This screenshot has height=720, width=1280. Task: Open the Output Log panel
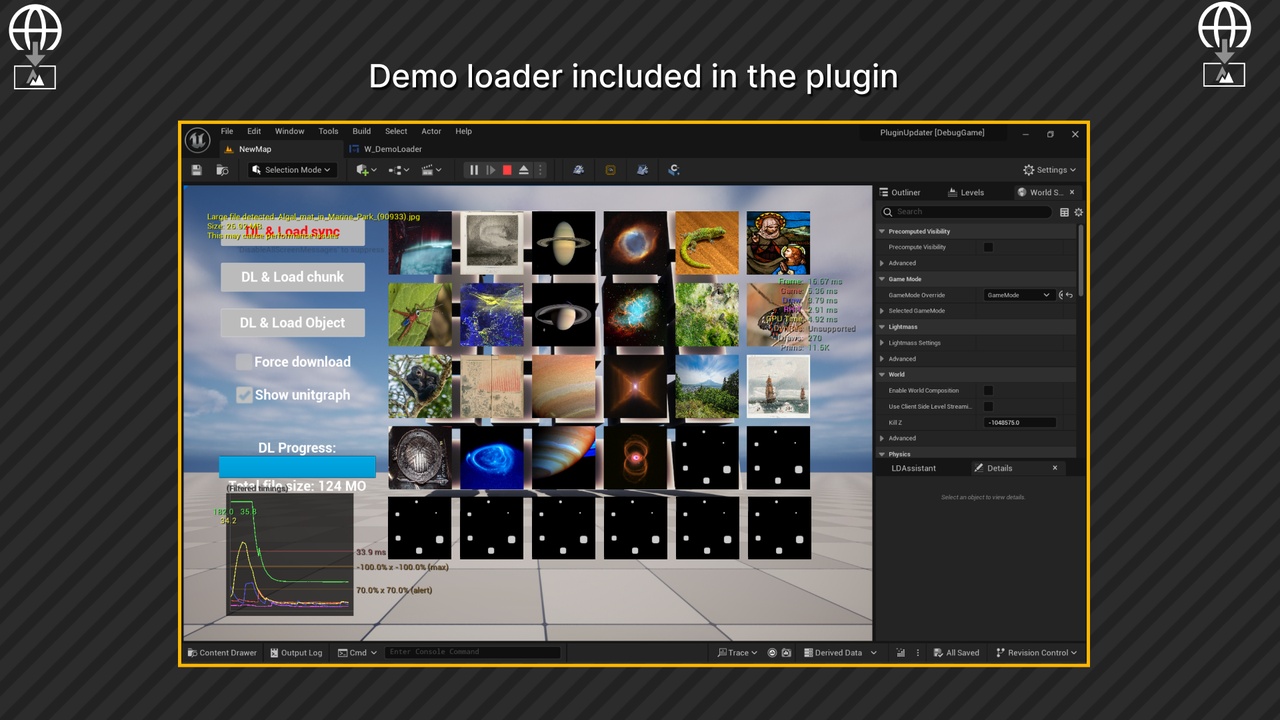tap(296, 653)
